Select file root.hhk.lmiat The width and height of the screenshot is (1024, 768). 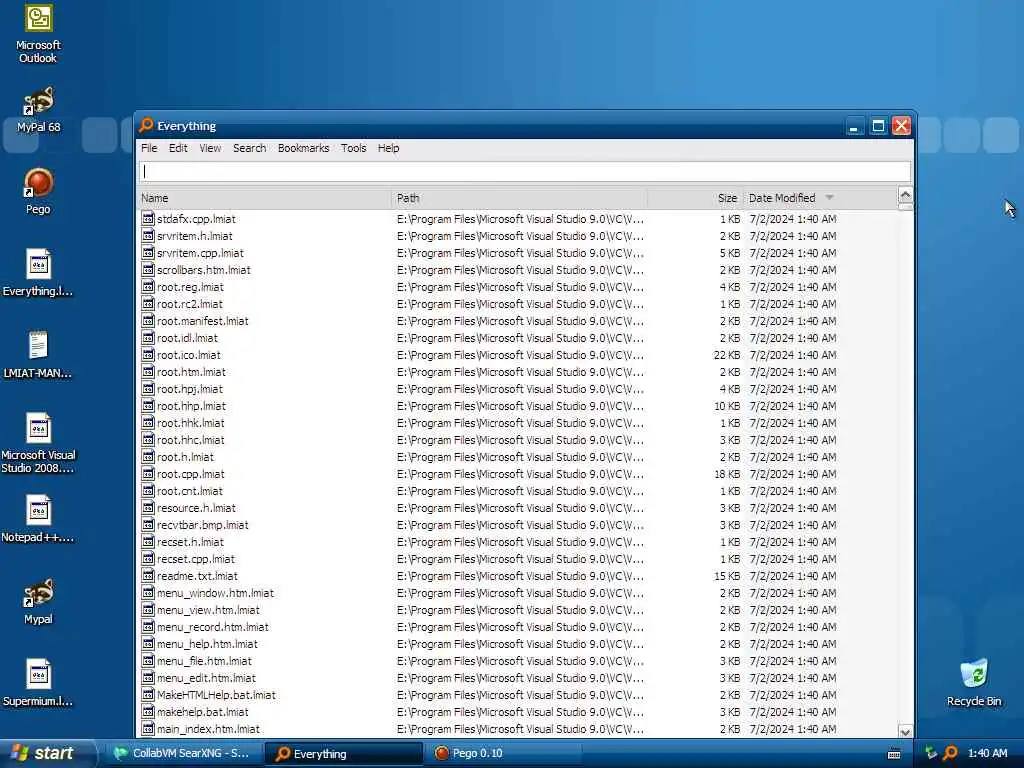191,423
